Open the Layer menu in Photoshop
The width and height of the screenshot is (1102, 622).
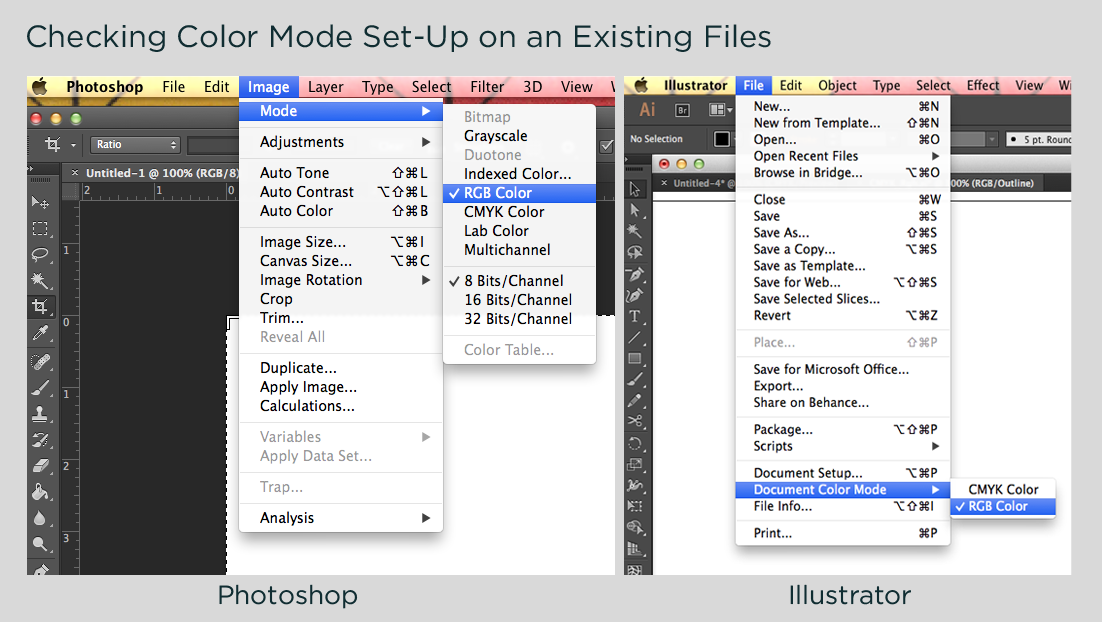[325, 86]
